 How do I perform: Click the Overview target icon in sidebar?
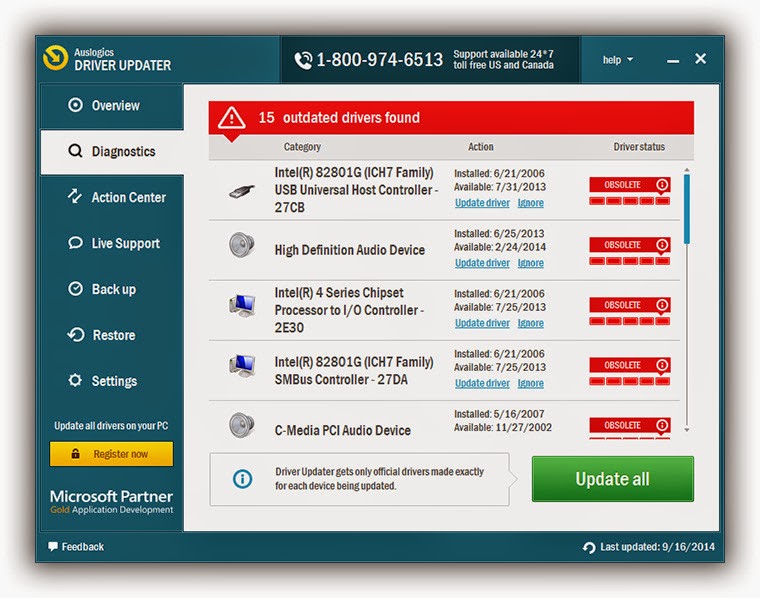(x=75, y=105)
